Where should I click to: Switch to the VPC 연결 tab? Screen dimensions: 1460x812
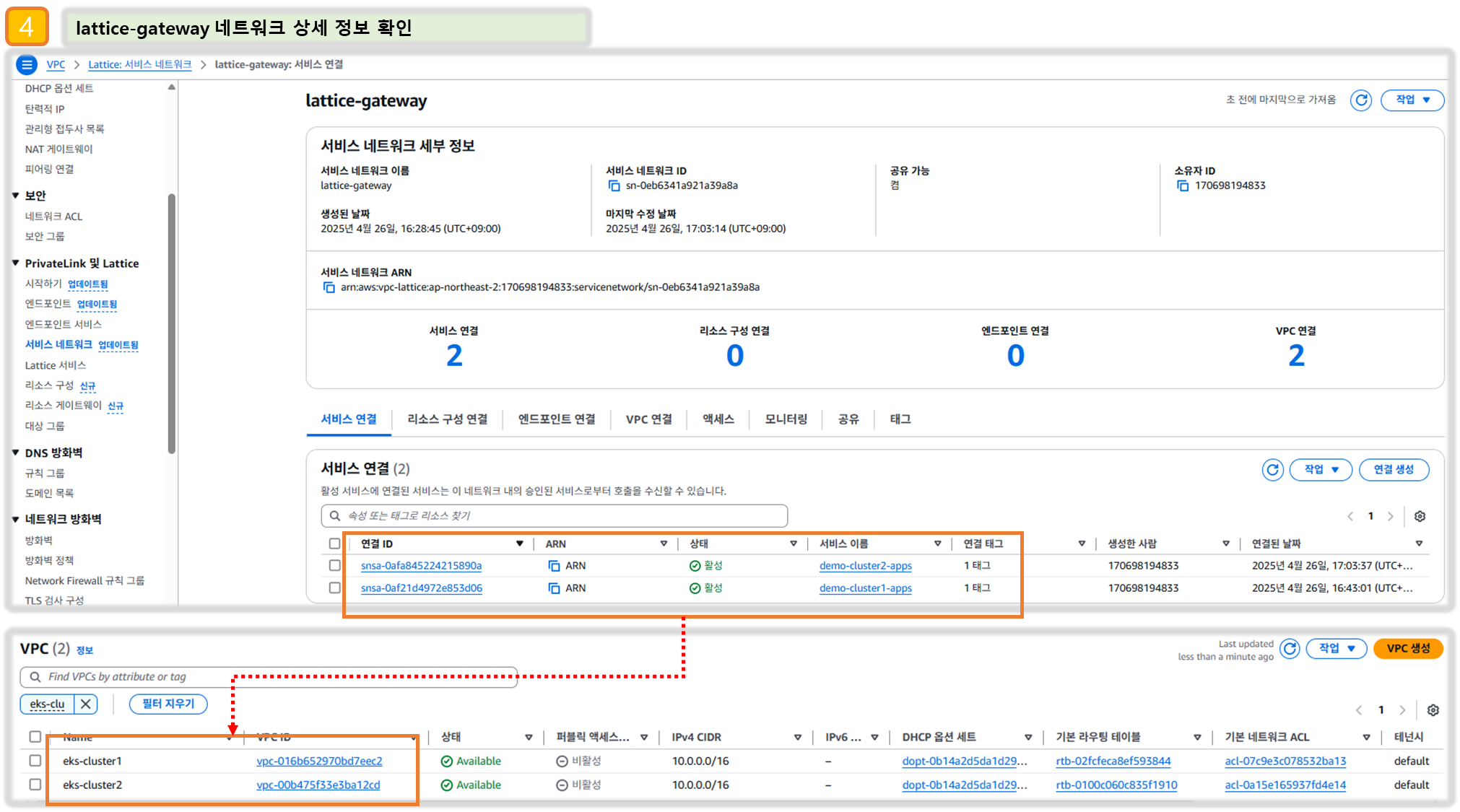tap(648, 419)
